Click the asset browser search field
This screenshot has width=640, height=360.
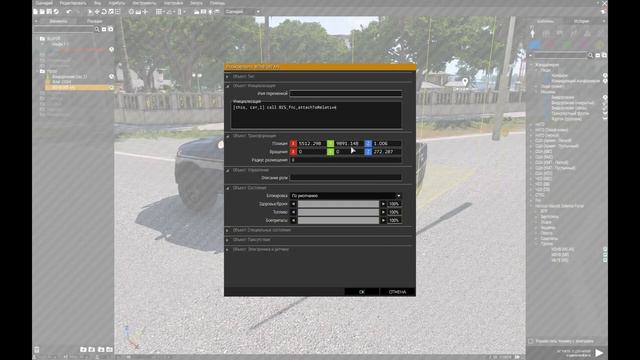[560, 55]
